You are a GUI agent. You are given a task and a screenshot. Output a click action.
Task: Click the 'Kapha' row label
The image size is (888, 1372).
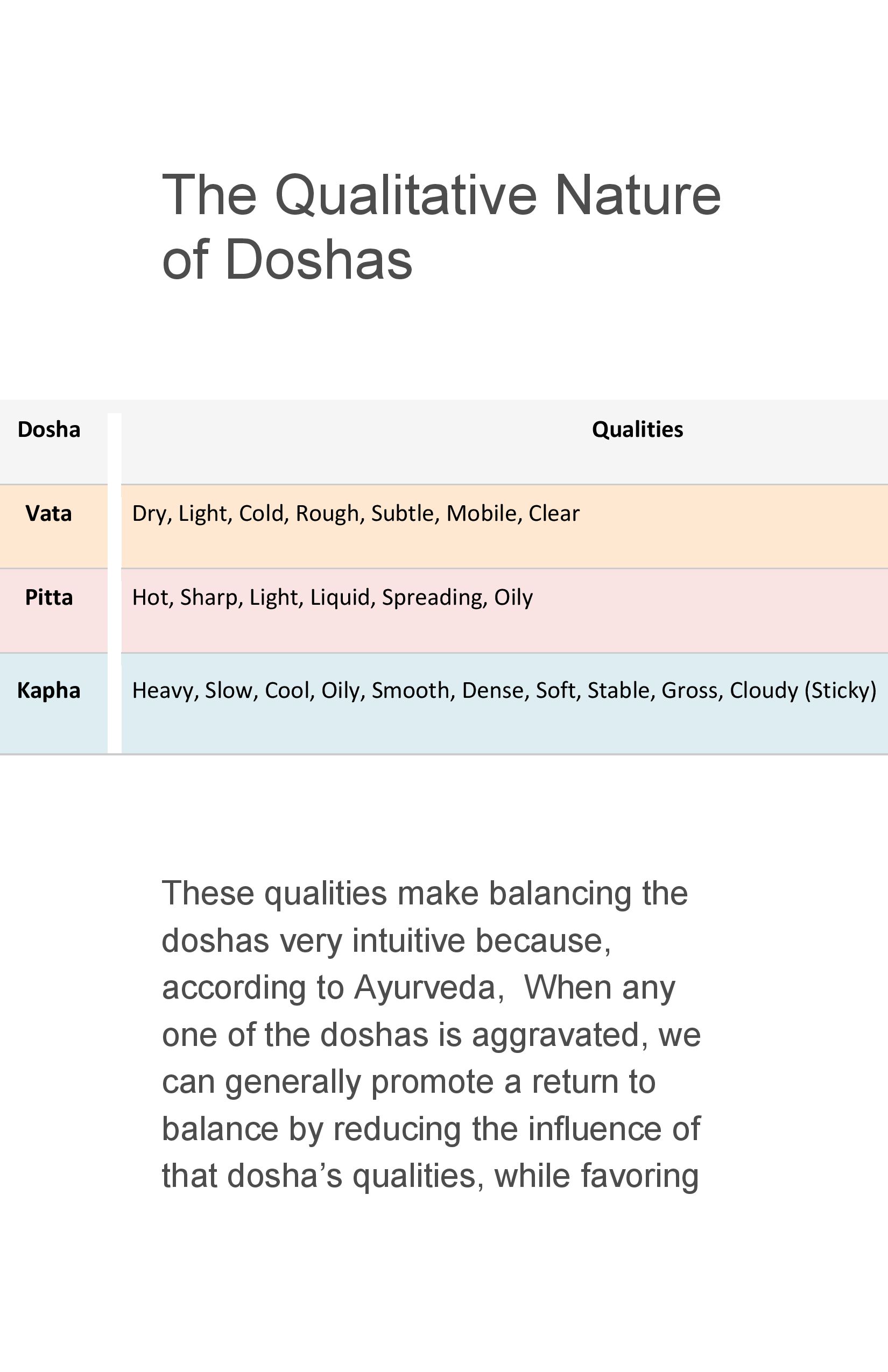pyautogui.click(x=49, y=691)
